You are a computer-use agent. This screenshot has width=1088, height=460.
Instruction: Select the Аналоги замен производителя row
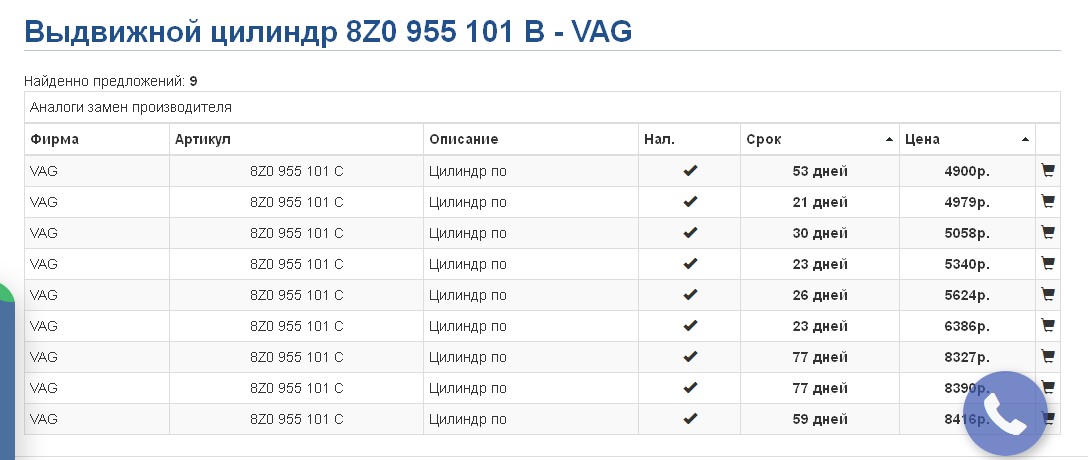click(542, 108)
